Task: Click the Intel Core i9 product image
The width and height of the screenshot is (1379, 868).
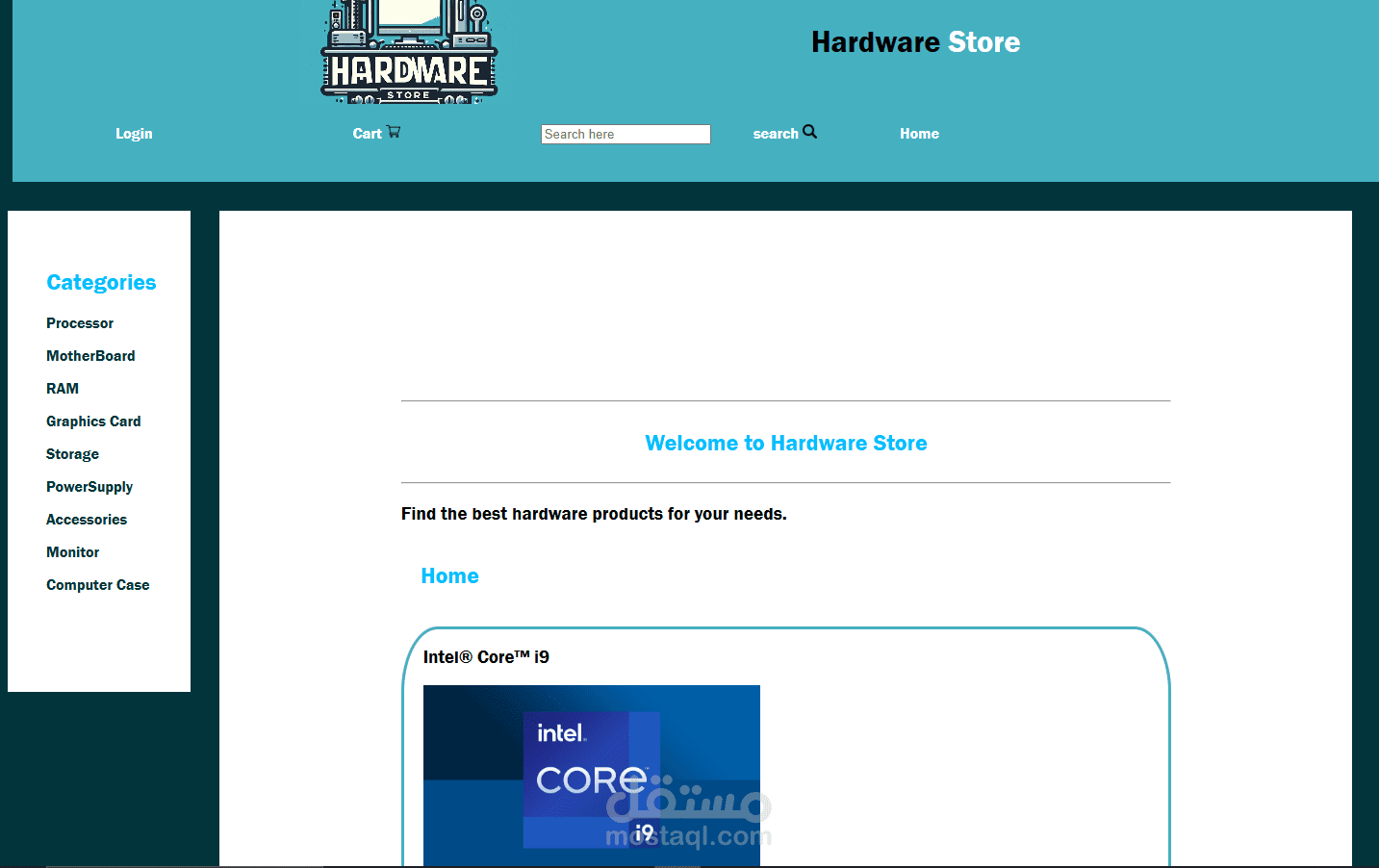Action: (x=591, y=775)
